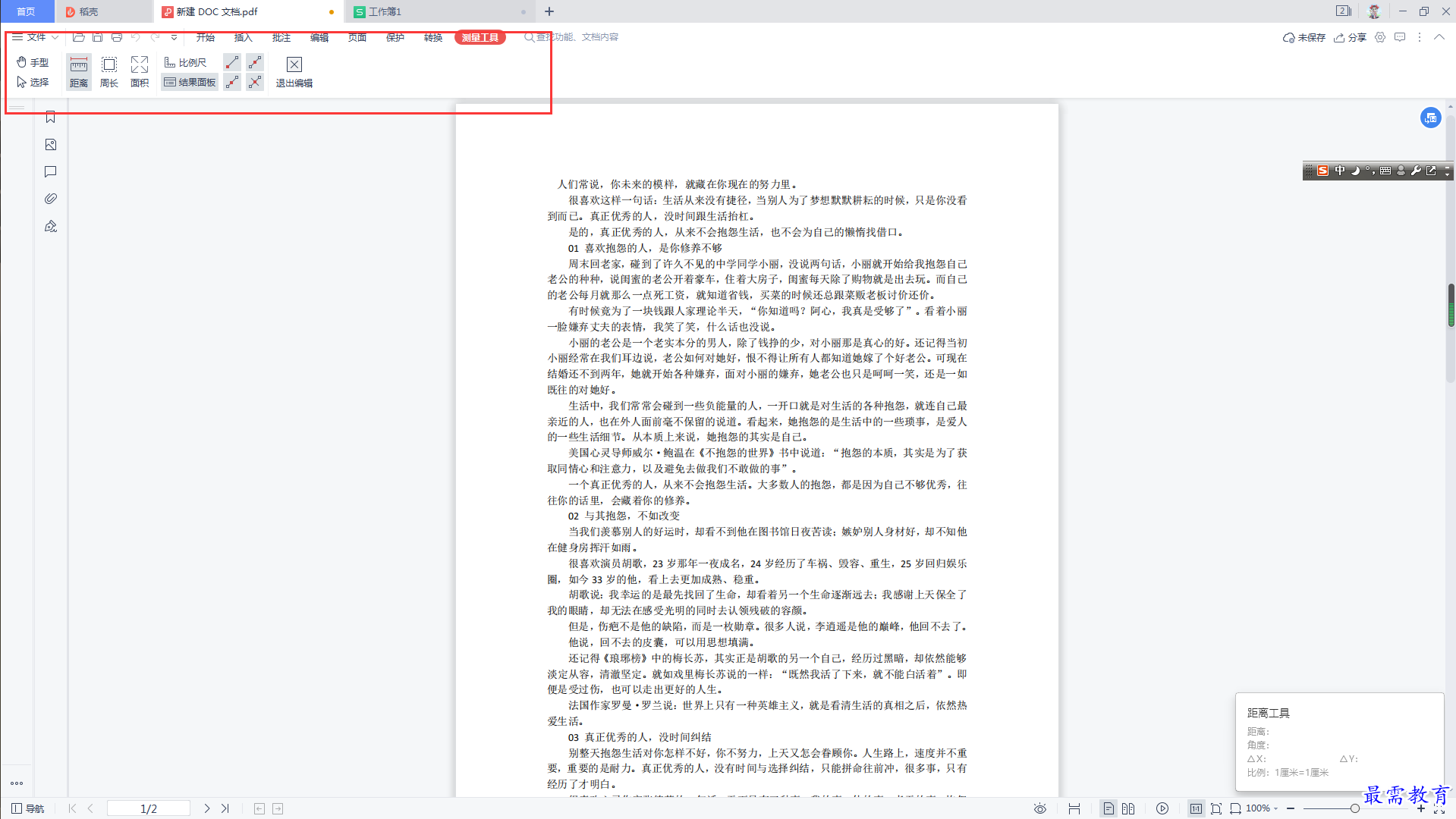This screenshot has height=819, width=1456.
Task: Open the 文件 file menu
Action: click(35, 37)
